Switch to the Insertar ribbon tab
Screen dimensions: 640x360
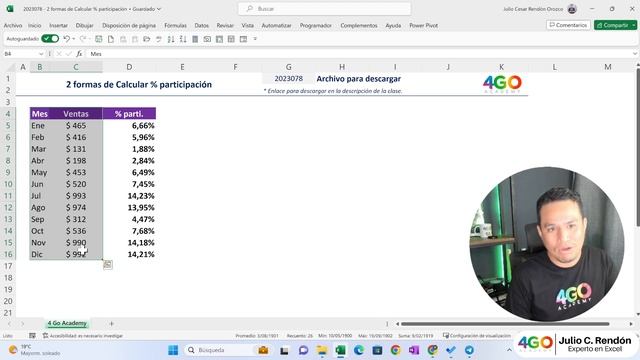pyautogui.click(x=58, y=25)
